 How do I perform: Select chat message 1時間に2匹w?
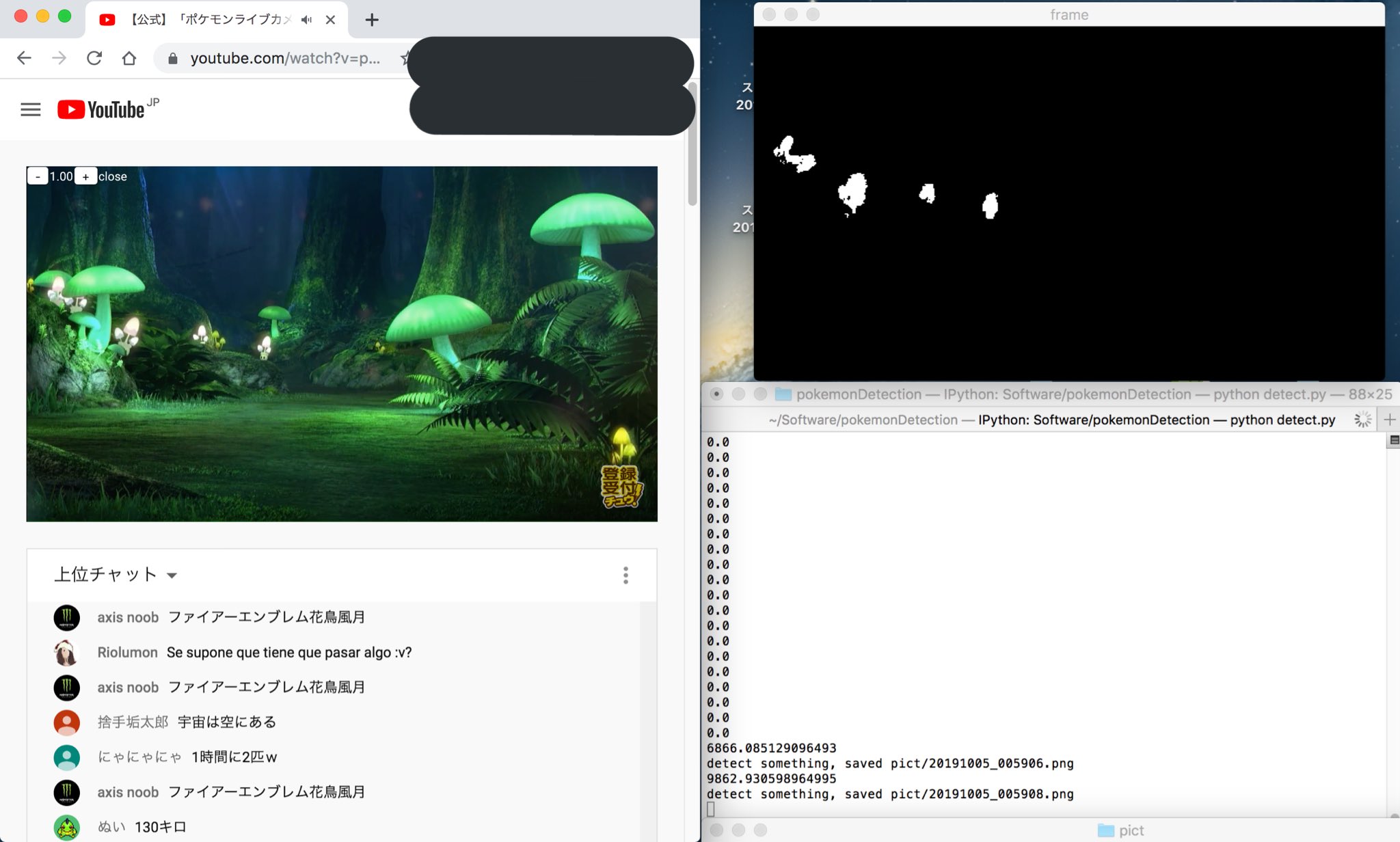[x=234, y=757]
